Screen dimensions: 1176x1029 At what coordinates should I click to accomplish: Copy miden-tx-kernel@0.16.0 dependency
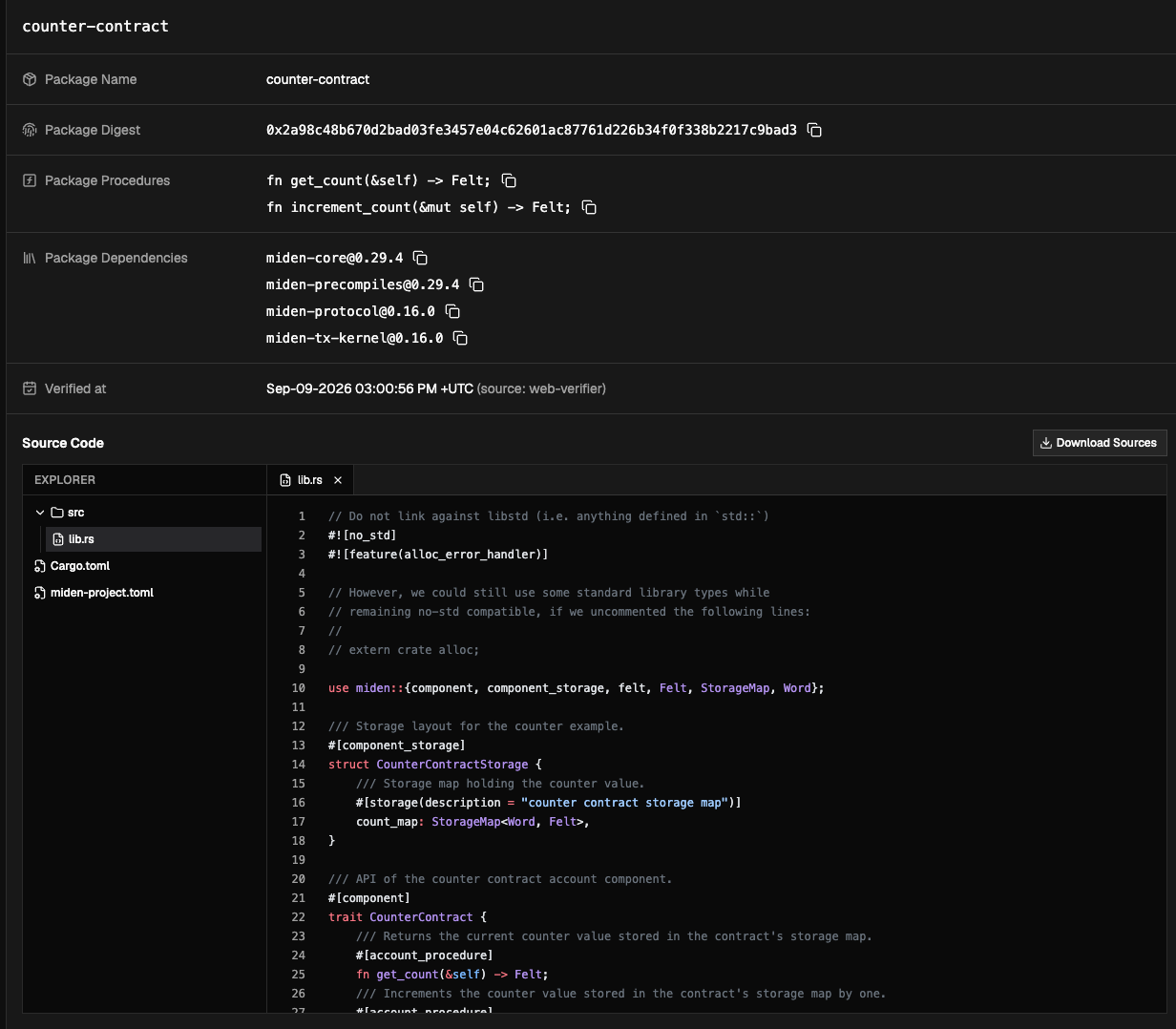(460, 338)
